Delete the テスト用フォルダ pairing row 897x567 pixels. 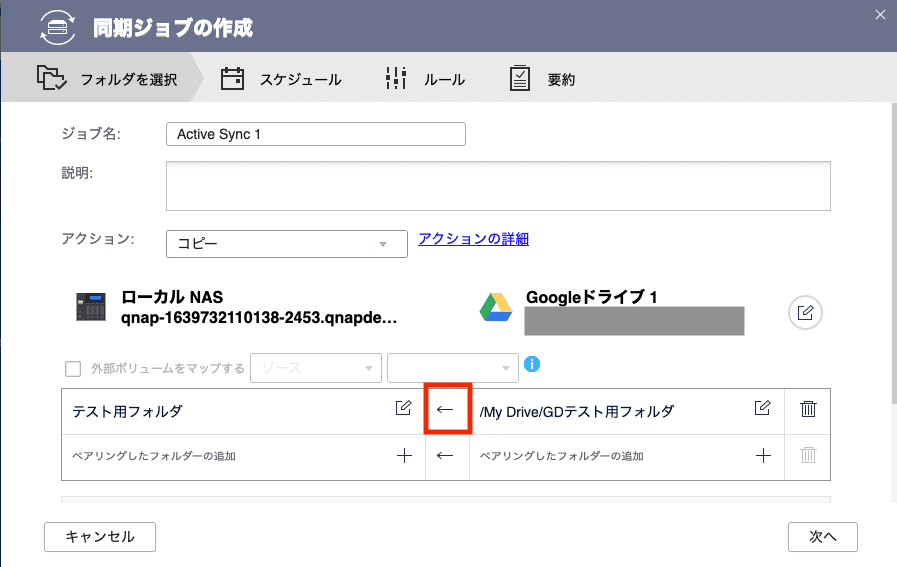click(808, 409)
